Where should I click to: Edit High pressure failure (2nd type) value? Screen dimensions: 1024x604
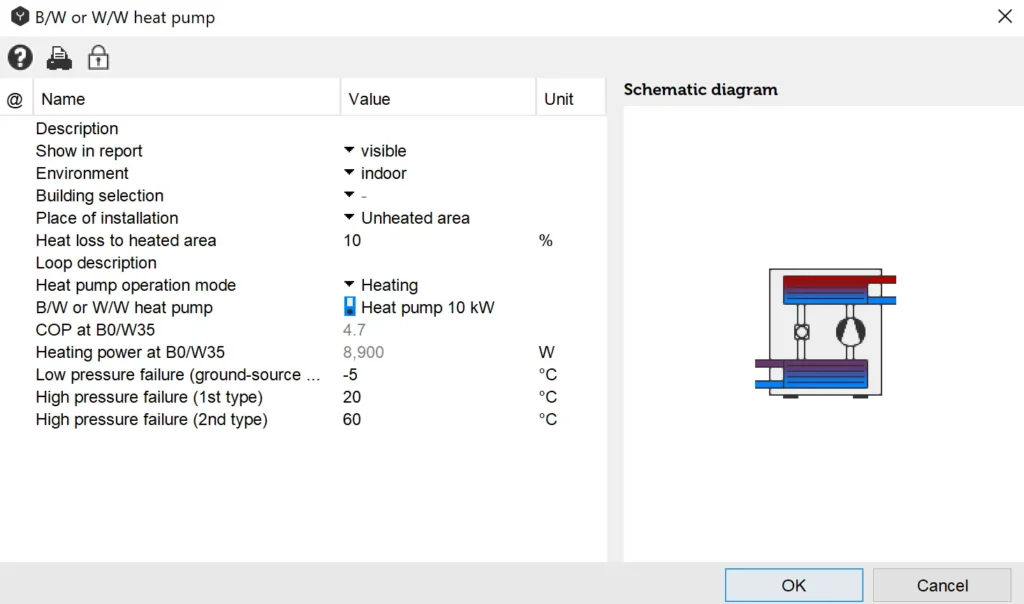point(352,420)
